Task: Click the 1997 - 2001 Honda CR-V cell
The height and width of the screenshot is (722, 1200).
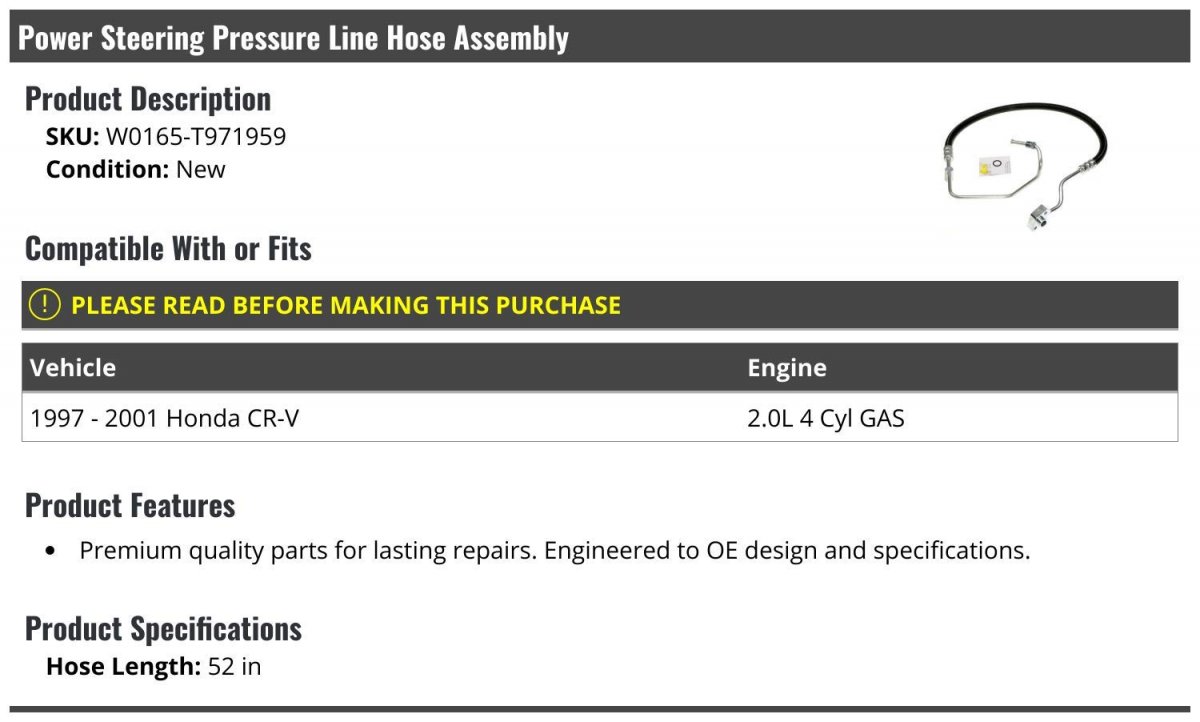Action: (x=165, y=418)
